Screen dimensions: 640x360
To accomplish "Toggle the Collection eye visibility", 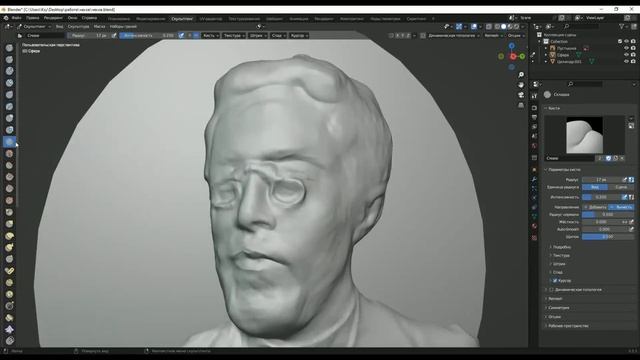I will [x=627, y=41].
